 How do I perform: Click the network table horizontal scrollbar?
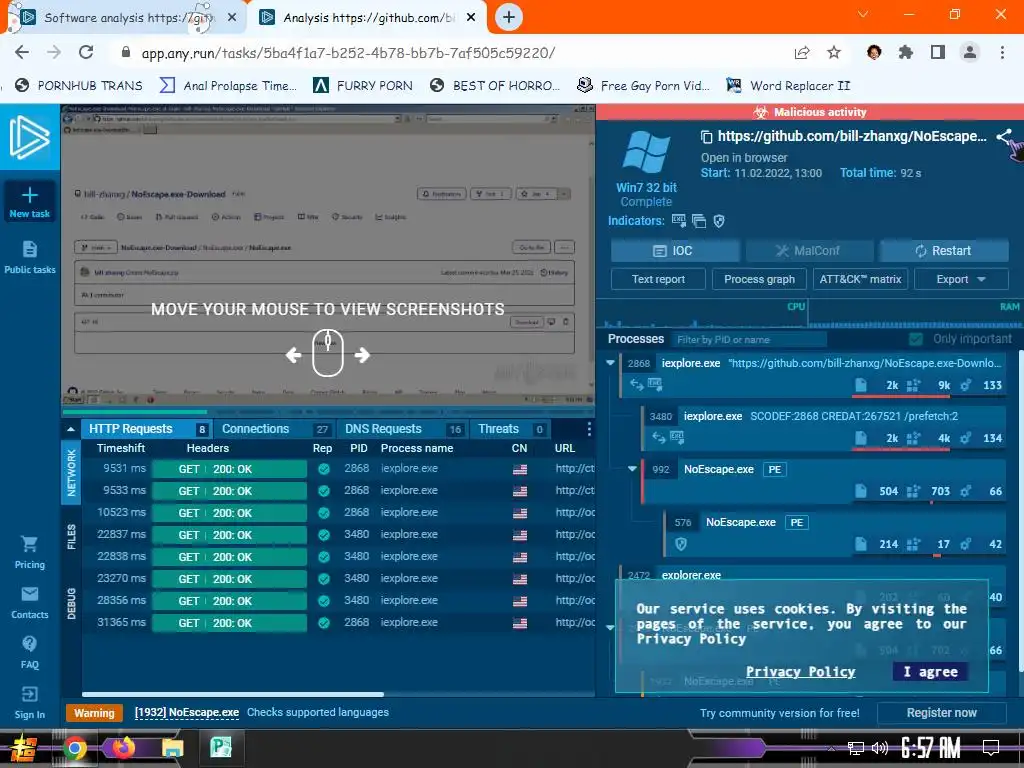(x=232, y=694)
